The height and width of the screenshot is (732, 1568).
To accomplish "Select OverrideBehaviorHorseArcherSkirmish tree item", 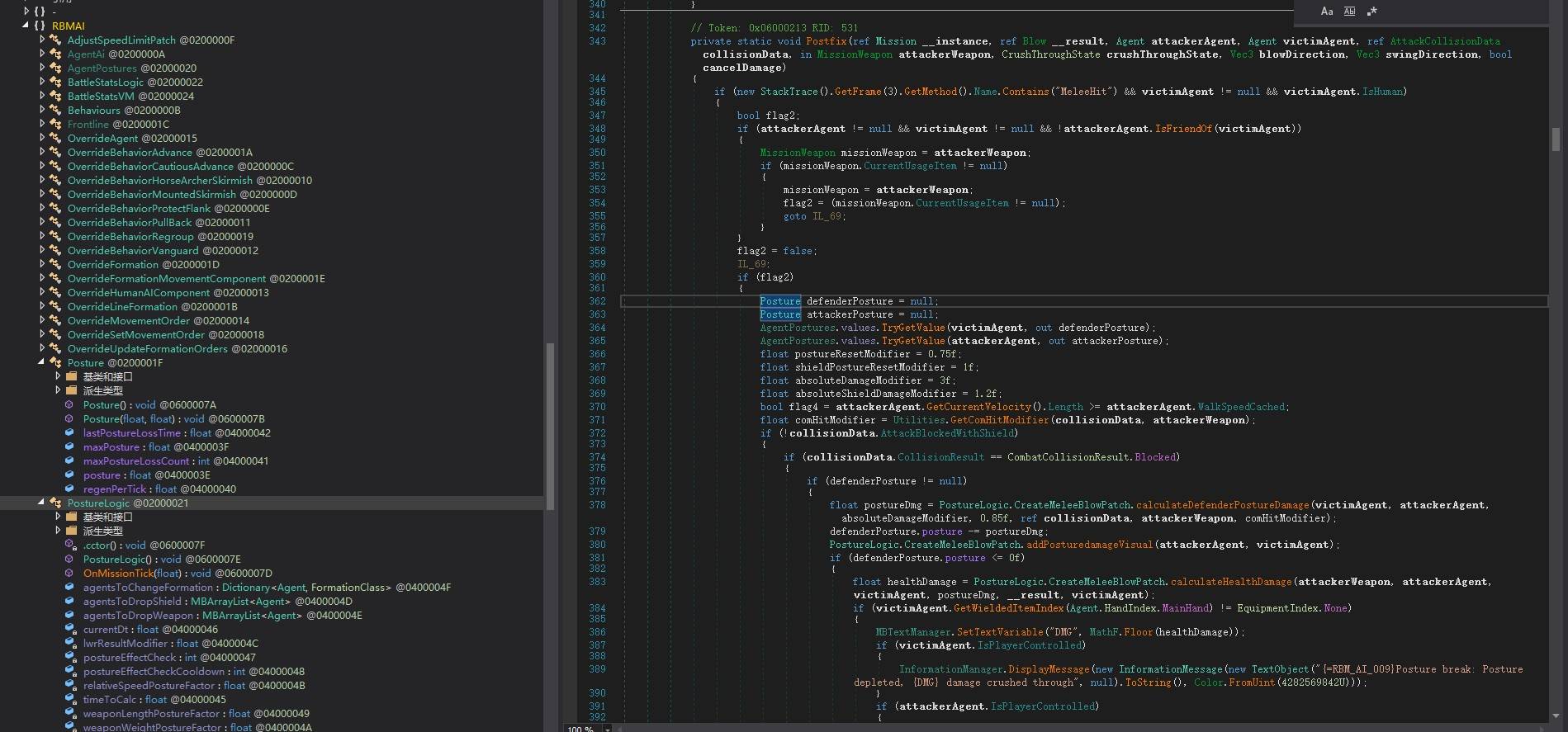I will 190,180.
